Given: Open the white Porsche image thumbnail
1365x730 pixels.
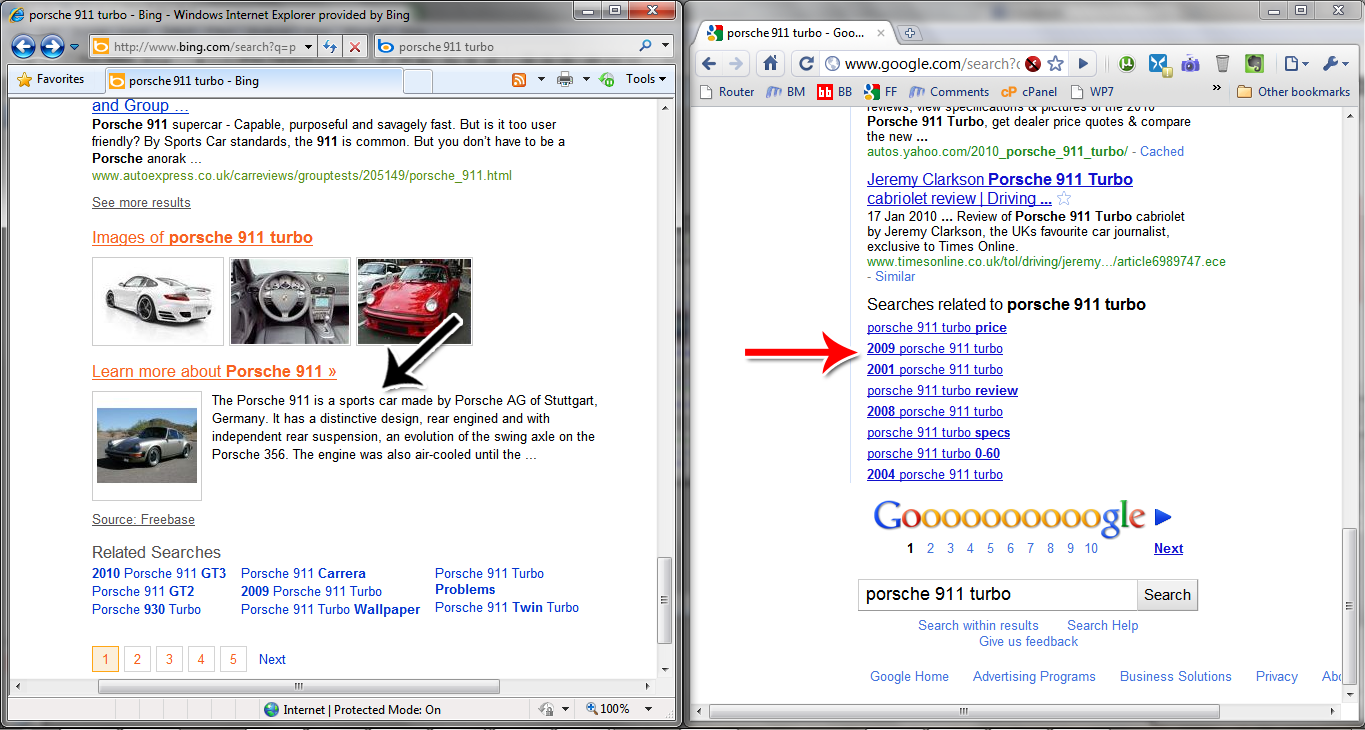Looking at the screenshot, I should (x=158, y=302).
